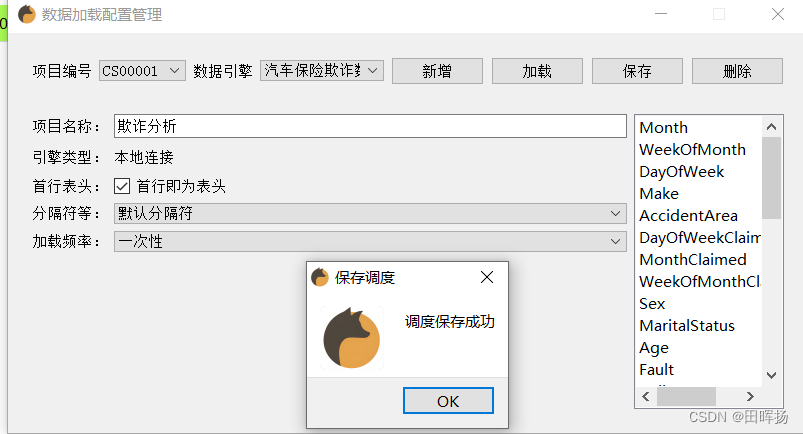Click the 保存 button
Image resolution: width=803 pixels, height=434 pixels.
637,71
